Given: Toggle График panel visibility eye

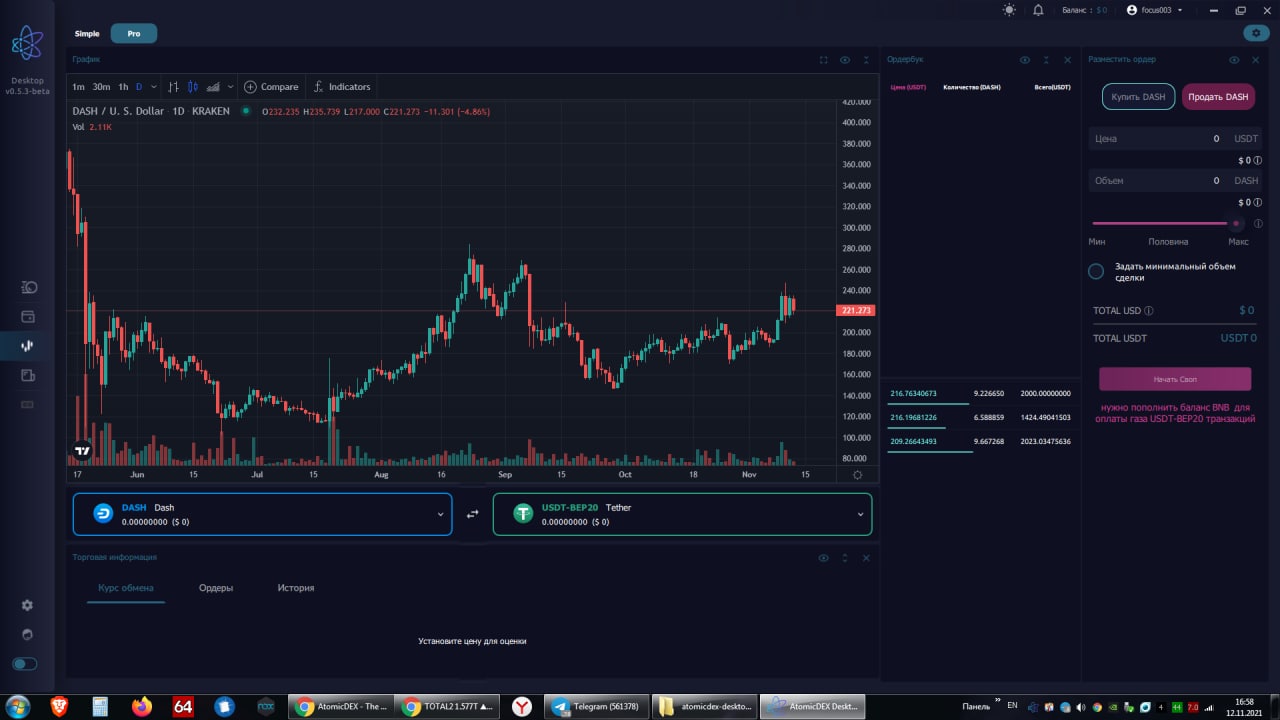Looking at the screenshot, I should pos(845,60).
